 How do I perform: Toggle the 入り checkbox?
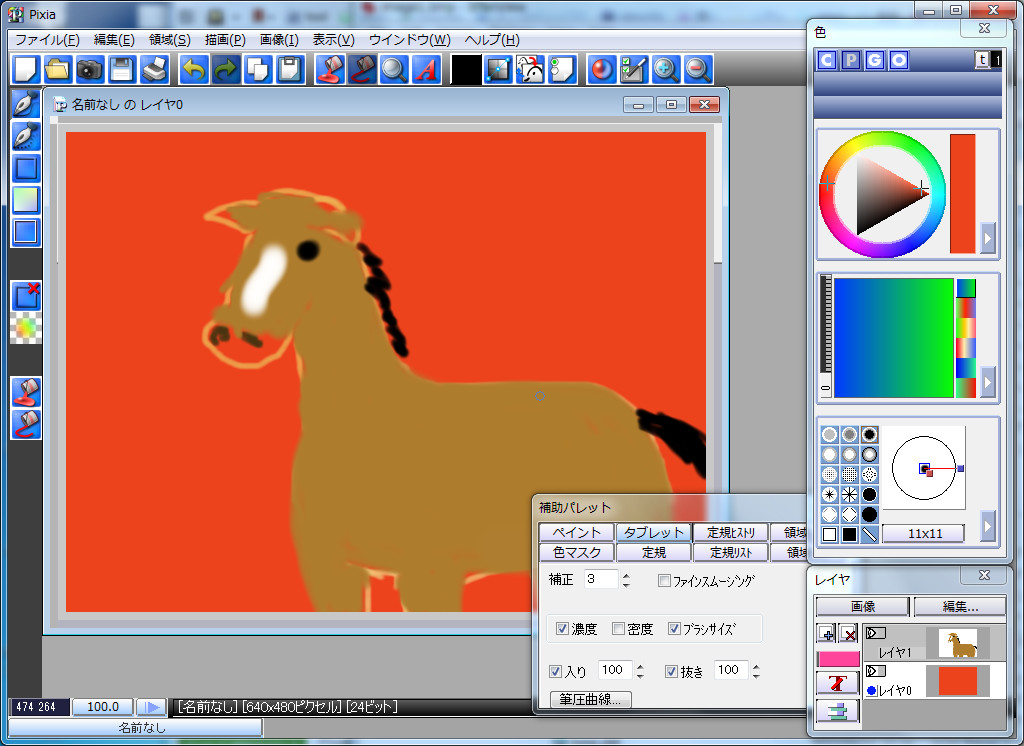(x=555, y=671)
